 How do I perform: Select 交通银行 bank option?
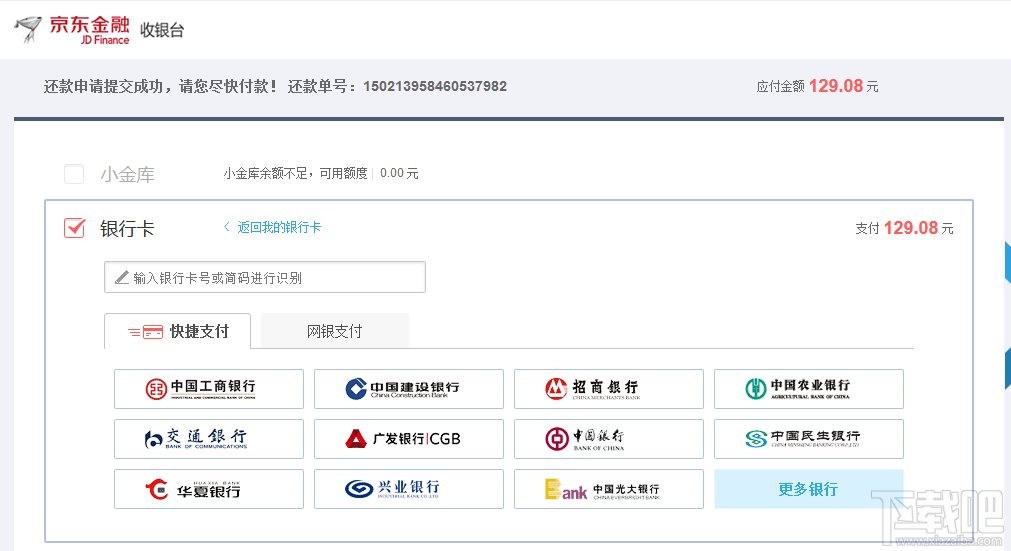point(209,439)
